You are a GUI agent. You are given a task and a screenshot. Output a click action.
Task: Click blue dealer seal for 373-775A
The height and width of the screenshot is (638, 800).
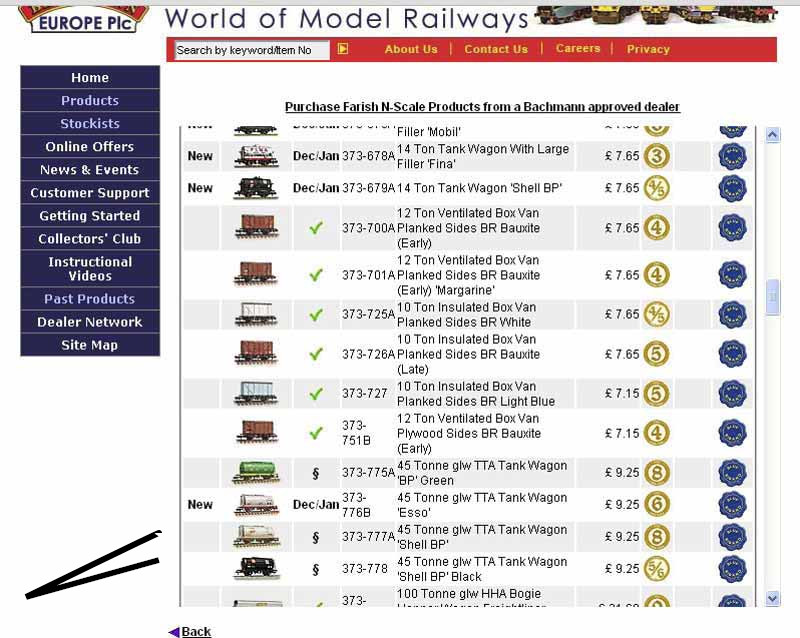tap(732, 473)
